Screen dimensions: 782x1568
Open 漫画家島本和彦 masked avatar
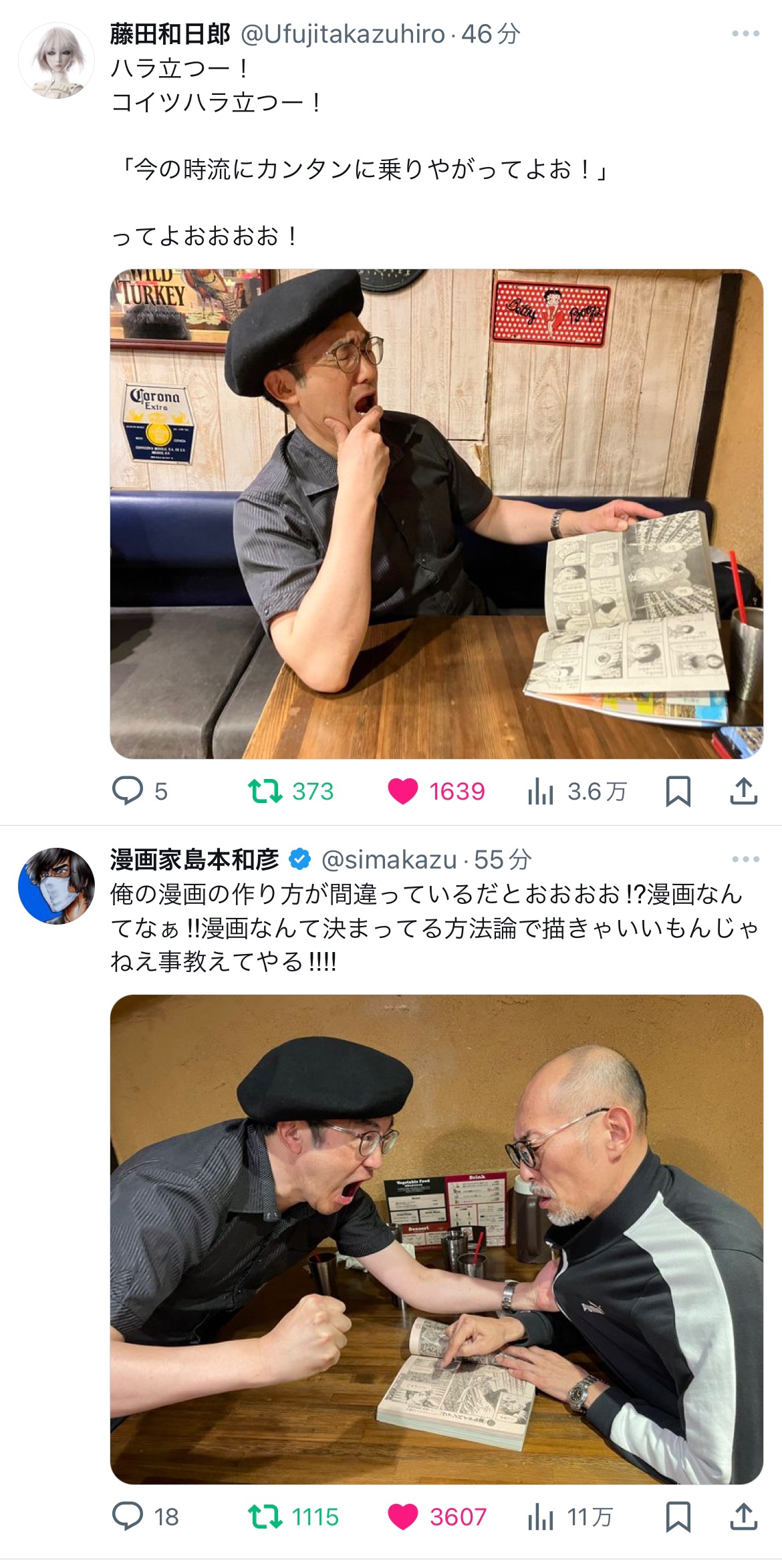(x=56, y=886)
